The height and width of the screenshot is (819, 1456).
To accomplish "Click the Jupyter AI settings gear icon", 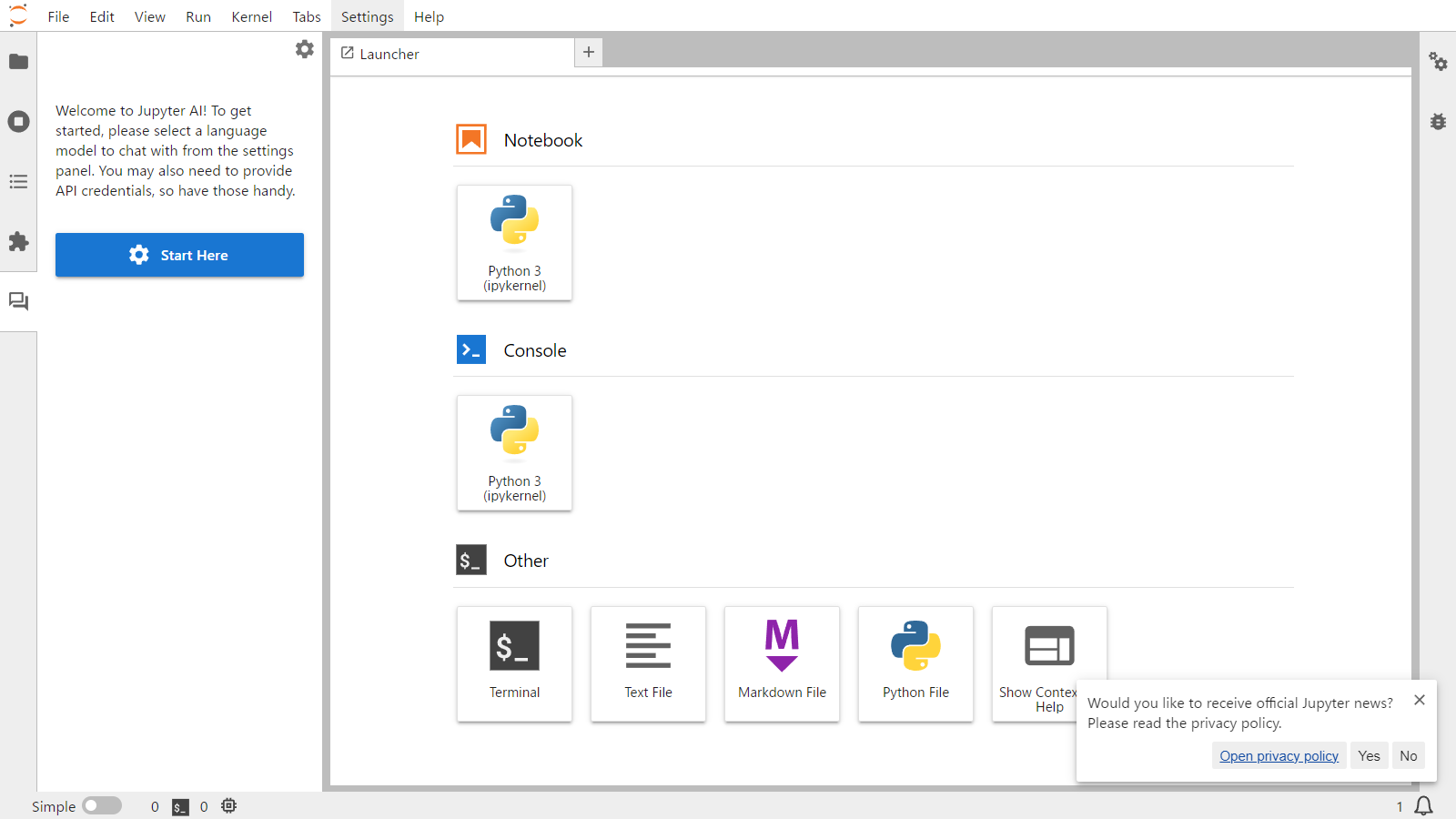I will pos(305,49).
